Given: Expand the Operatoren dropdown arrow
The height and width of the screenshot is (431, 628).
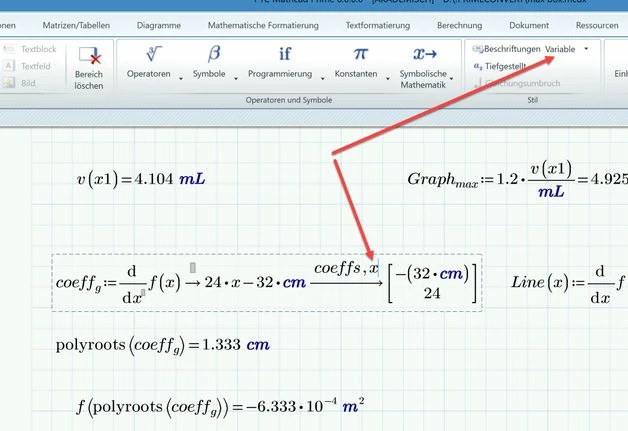Looking at the screenshot, I should point(181,79).
